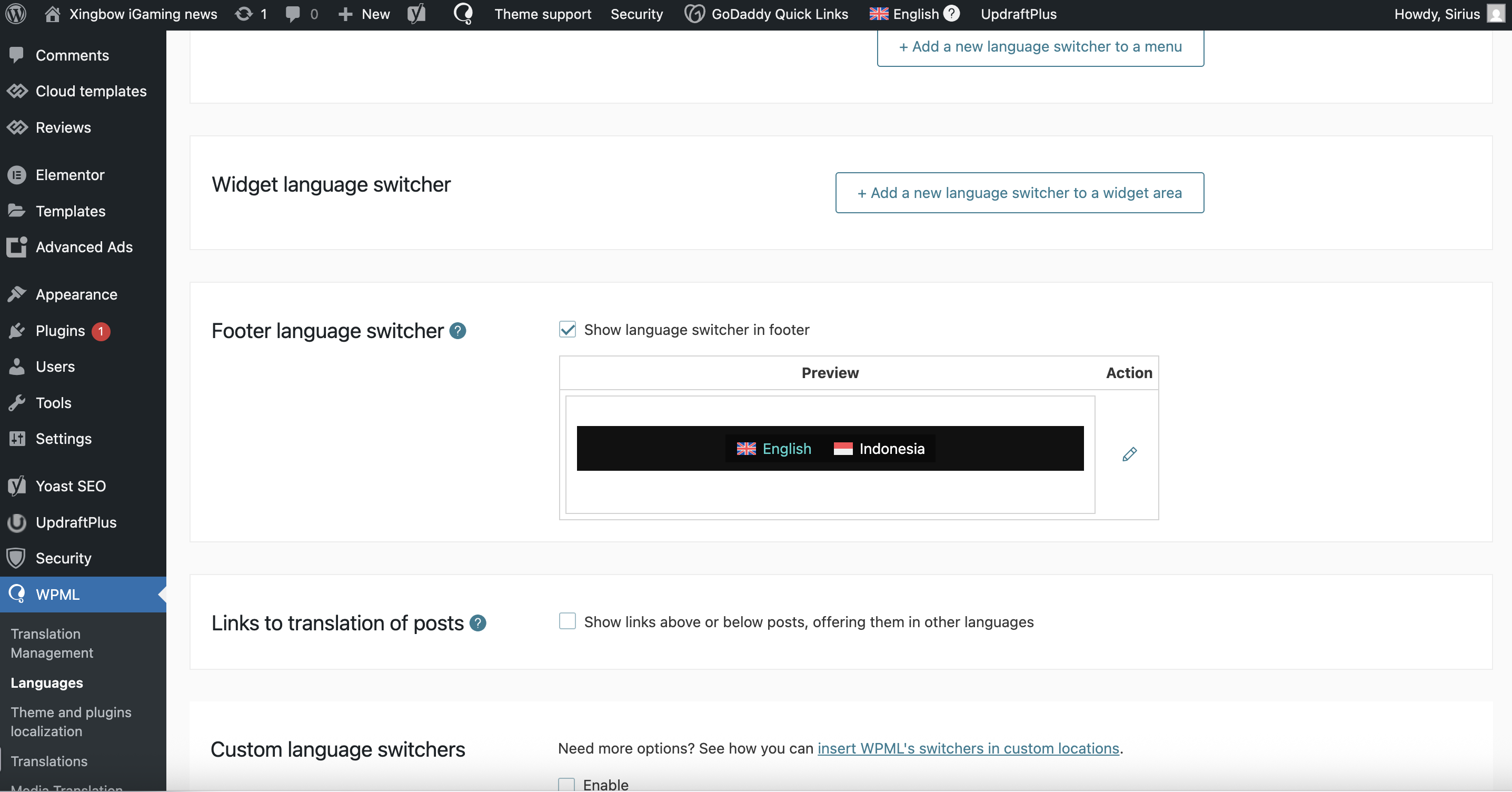The image size is (1512, 792).
Task: Open the comments bubble icon in the admin bar
Action: pos(292,14)
